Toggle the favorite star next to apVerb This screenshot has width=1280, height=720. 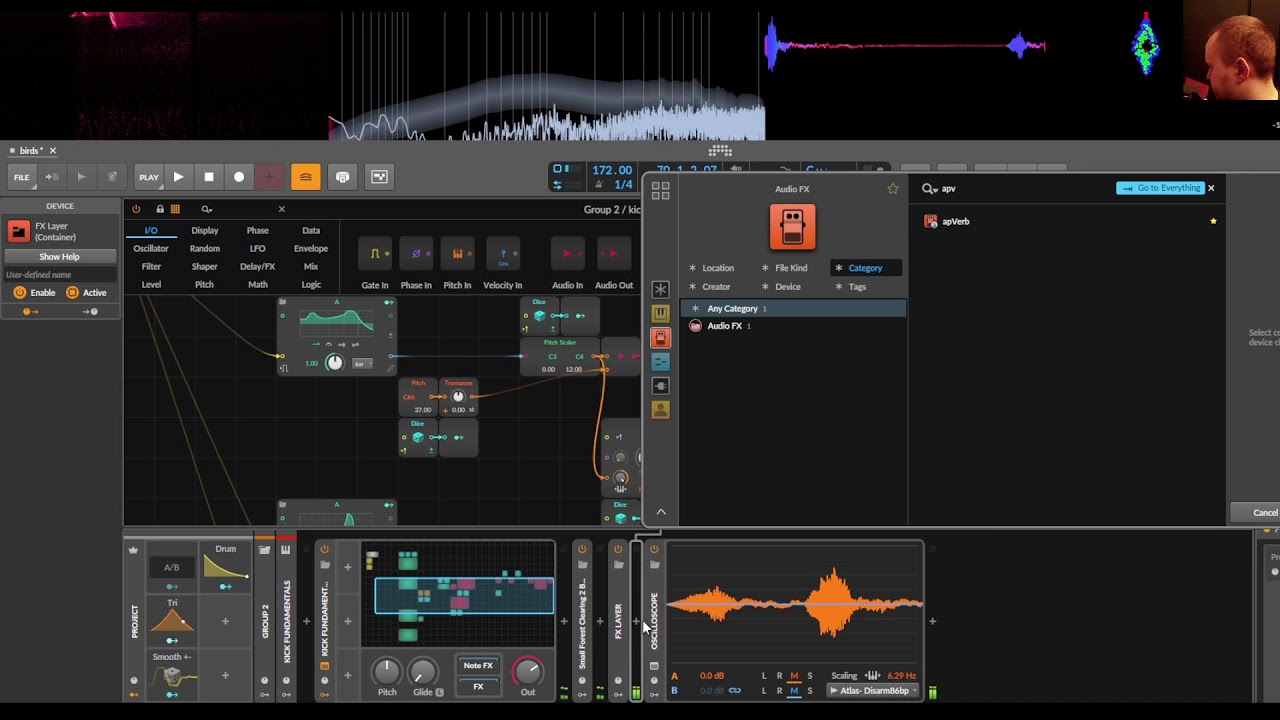pyautogui.click(x=1213, y=221)
